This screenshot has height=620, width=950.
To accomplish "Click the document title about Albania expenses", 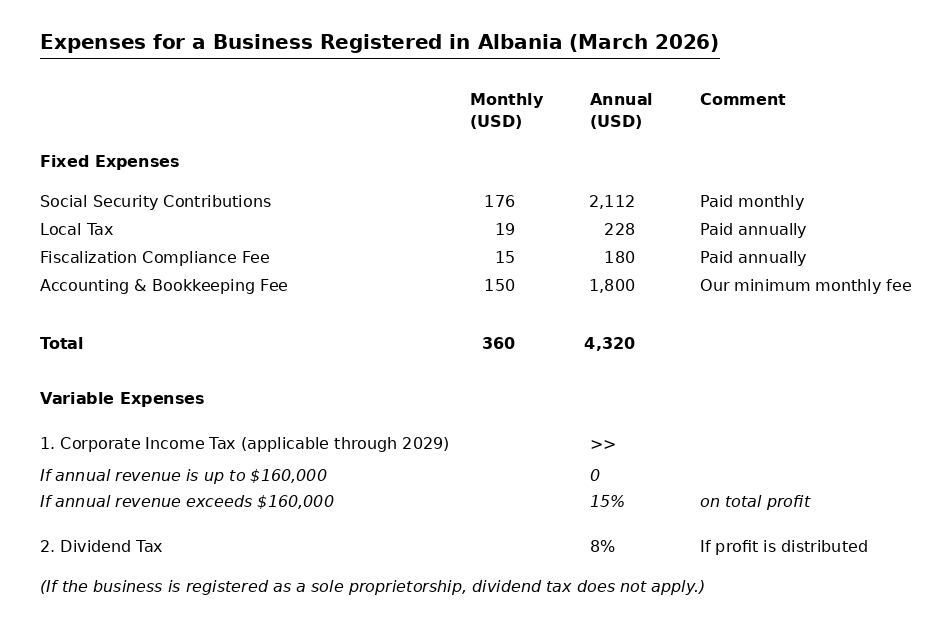I will (379, 42).
